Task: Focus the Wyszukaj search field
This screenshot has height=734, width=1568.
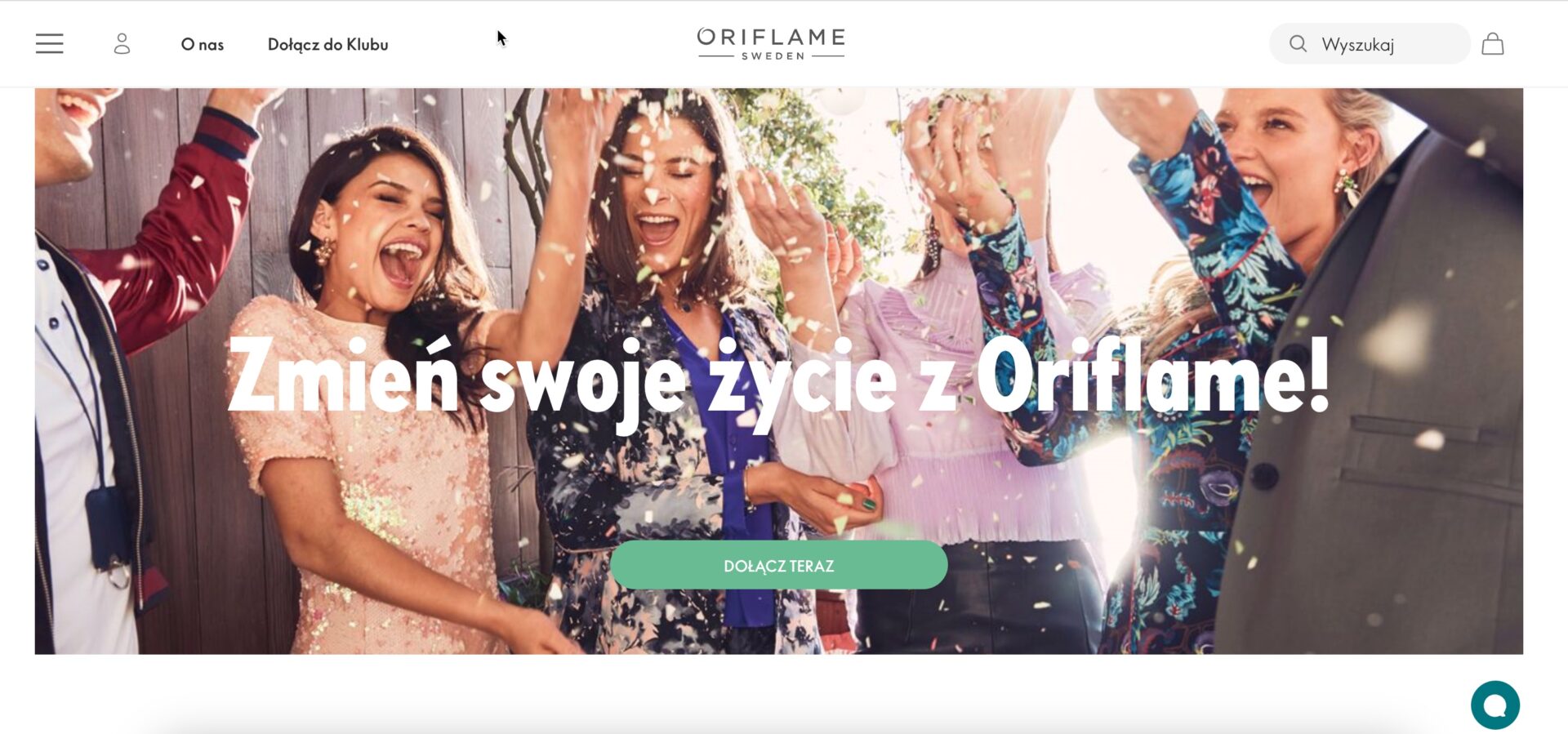Action: 1370,44
